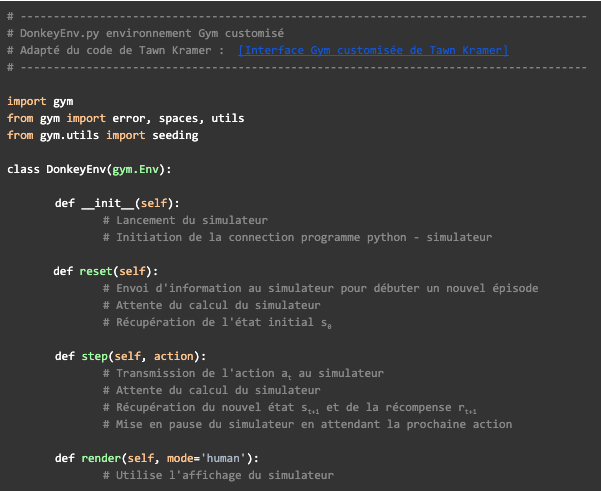
Task: Click the 'from gym import error, spaces, utils' line
Action: pyautogui.click(x=125, y=118)
